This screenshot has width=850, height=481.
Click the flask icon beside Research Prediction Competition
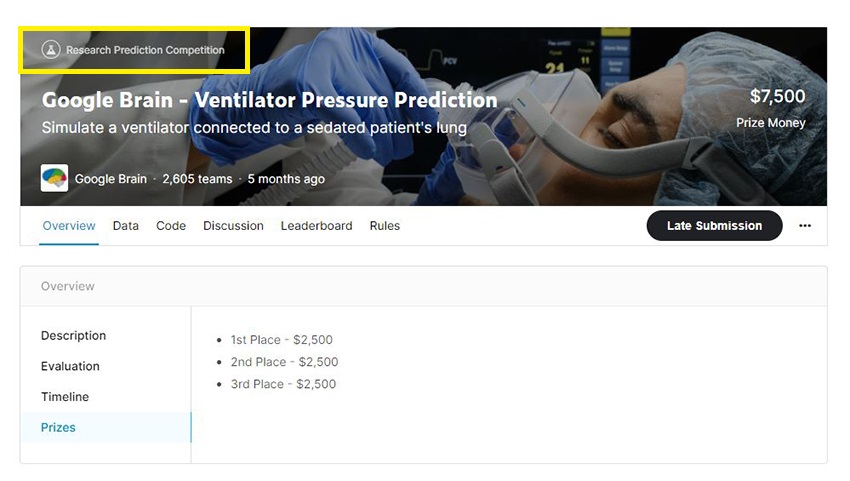51,49
